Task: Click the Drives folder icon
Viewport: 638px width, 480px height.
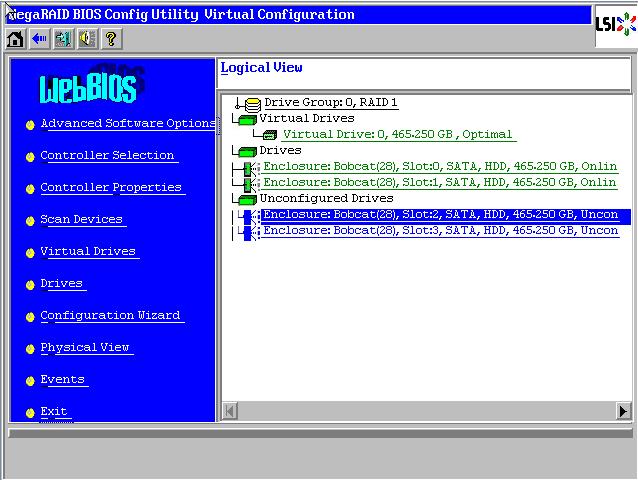Action: [247, 151]
